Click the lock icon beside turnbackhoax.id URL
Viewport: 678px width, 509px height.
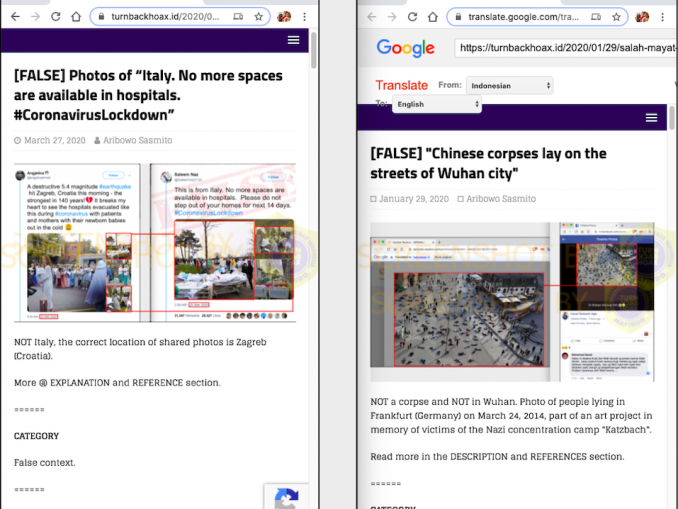tap(102, 17)
